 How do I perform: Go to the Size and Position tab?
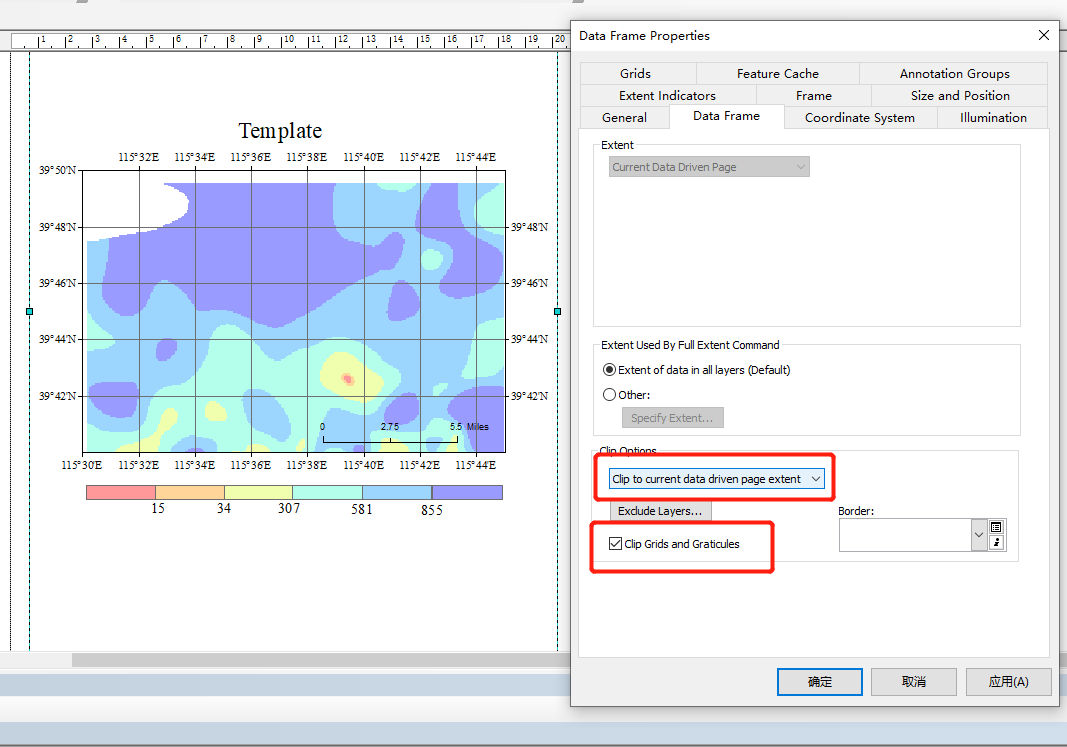pos(959,95)
